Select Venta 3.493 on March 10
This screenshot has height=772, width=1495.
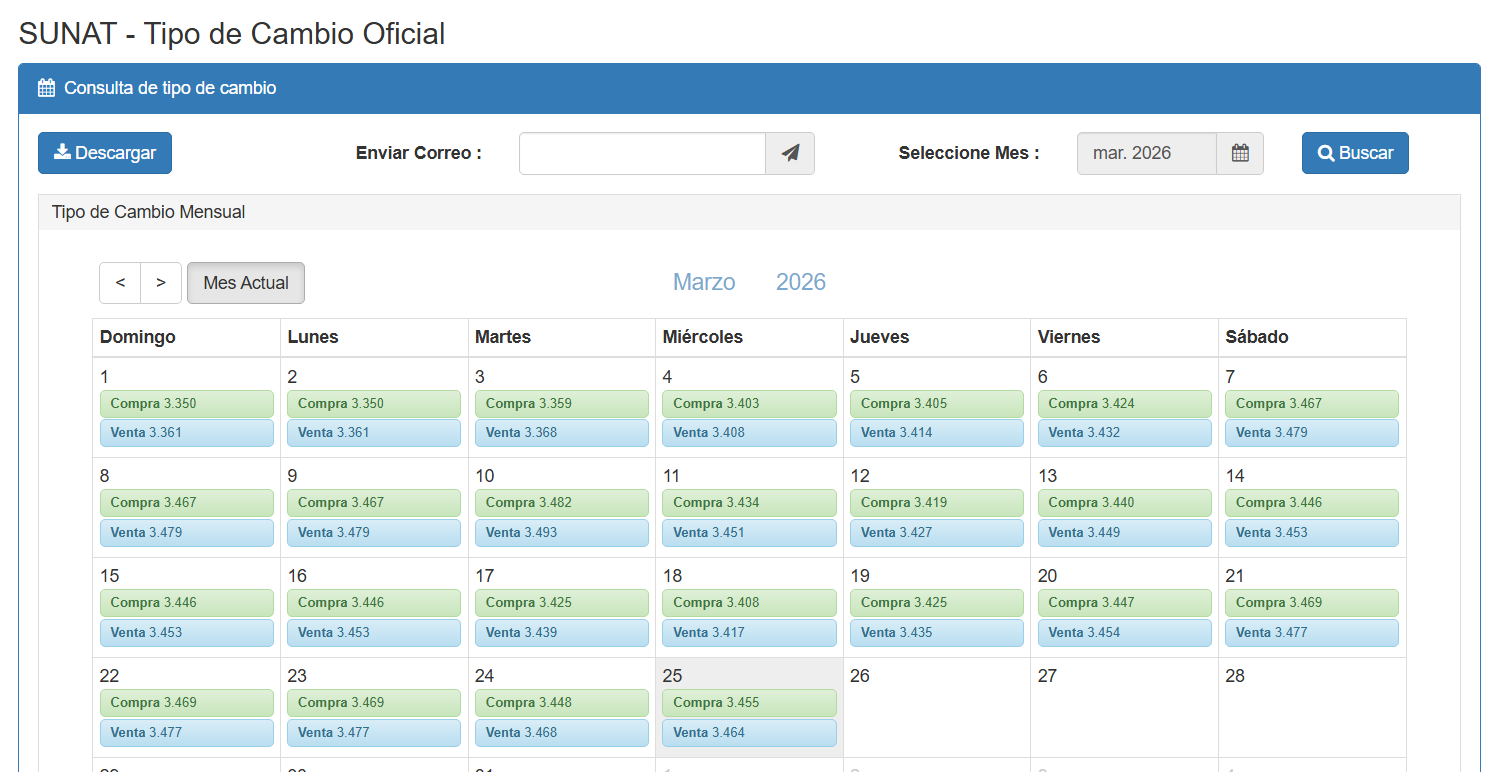[561, 533]
